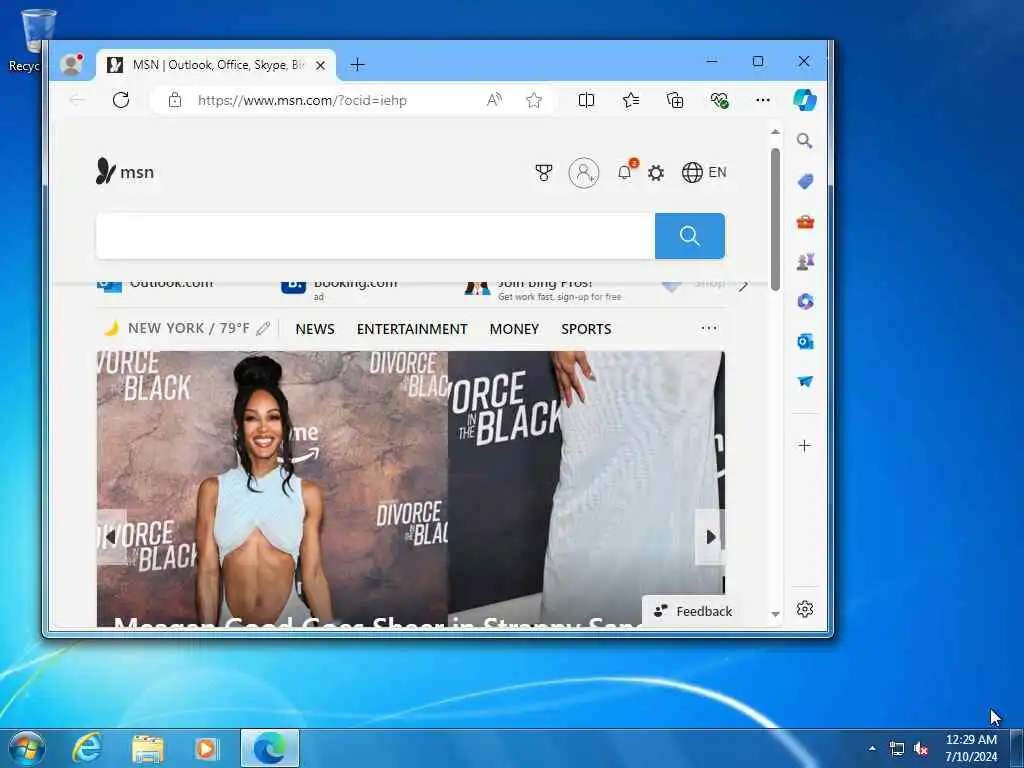The image size is (1024, 768).
Task: Click scrollbar down arrow
Action: [775, 614]
